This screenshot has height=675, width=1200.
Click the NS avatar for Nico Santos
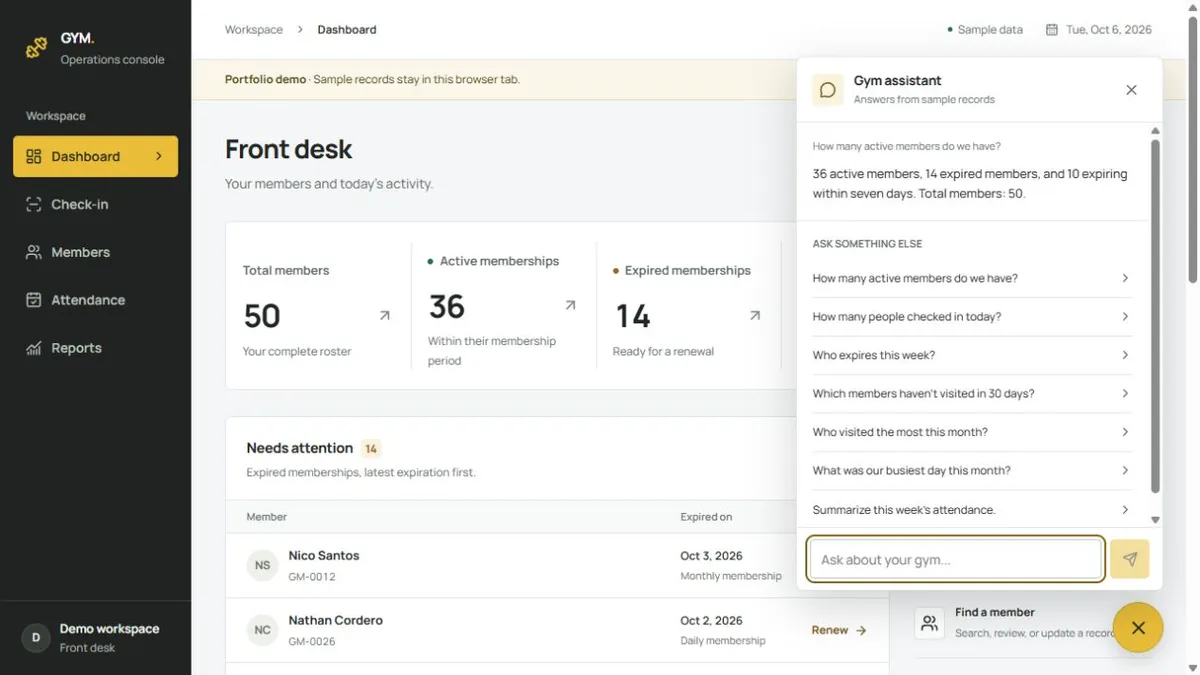(x=262, y=565)
